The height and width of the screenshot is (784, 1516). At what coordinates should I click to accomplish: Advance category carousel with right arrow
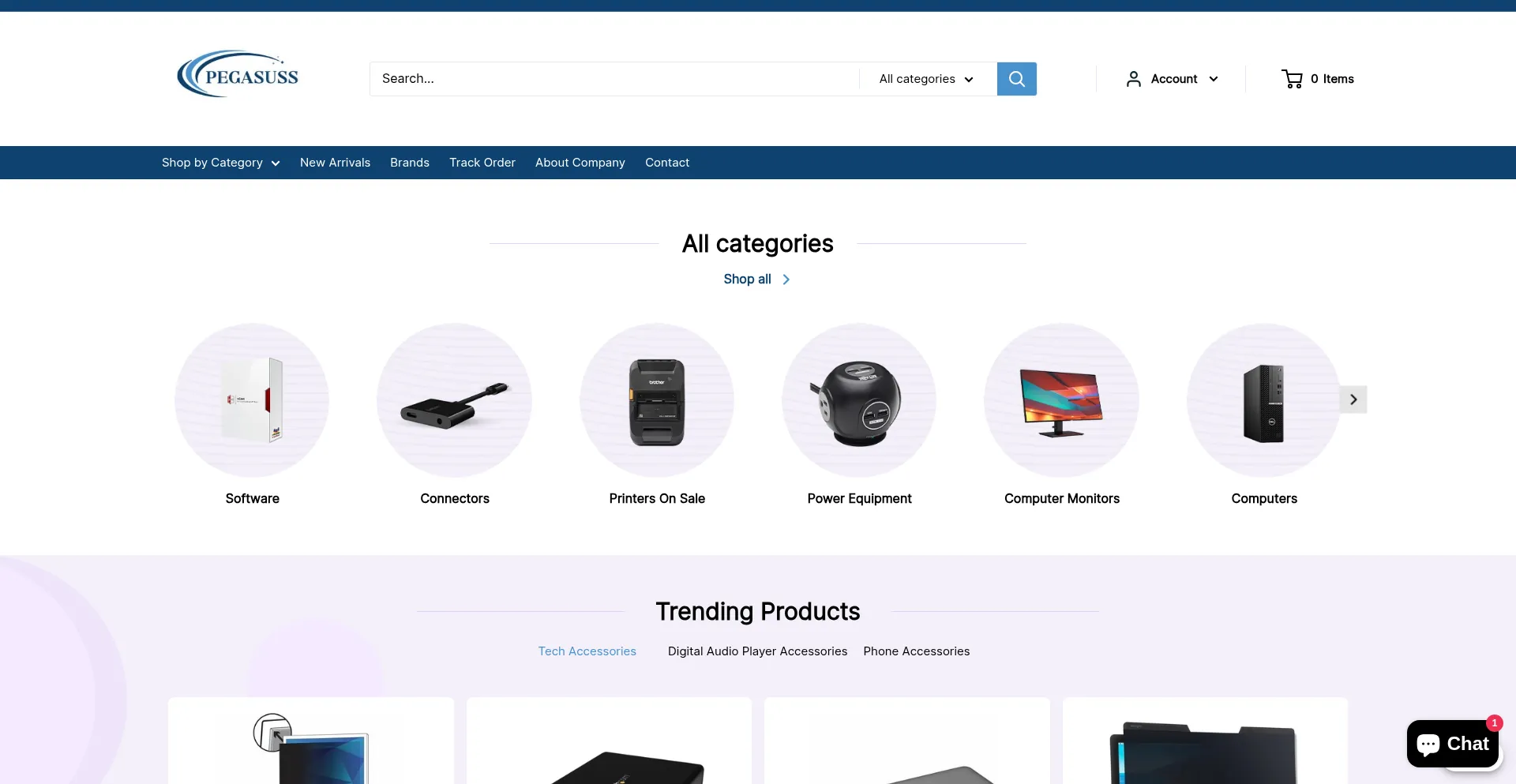[1353, 400]
